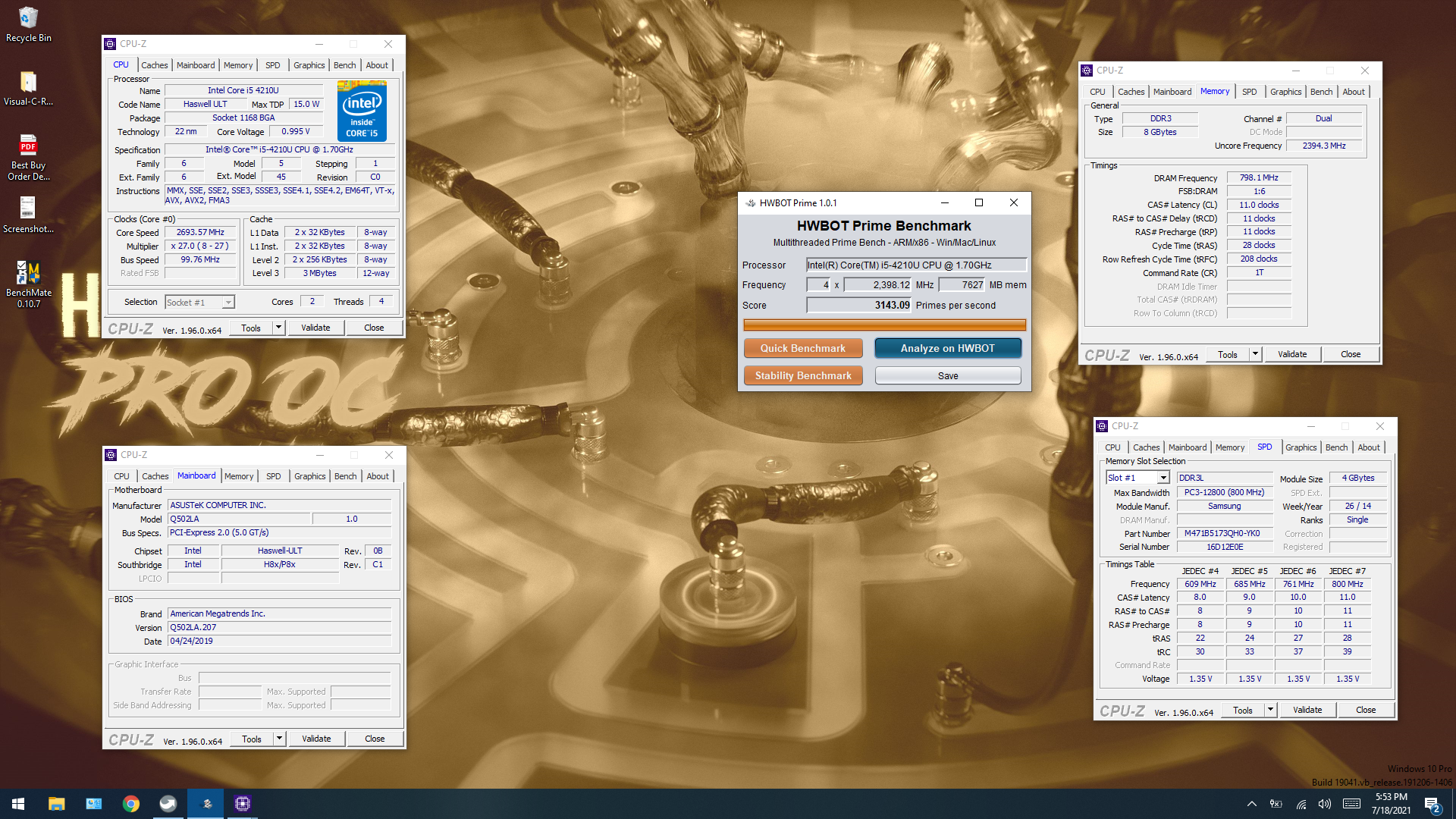Open the touch keyboard tray icon
This screenshot has width=1456, height=819.
[1351, 804]
